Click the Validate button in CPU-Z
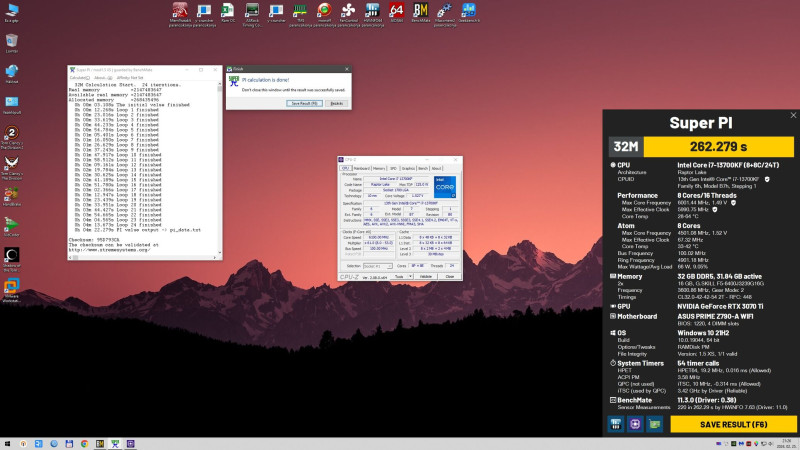The width and height of the screenshot is (800, 450). [x=426, y=277]
